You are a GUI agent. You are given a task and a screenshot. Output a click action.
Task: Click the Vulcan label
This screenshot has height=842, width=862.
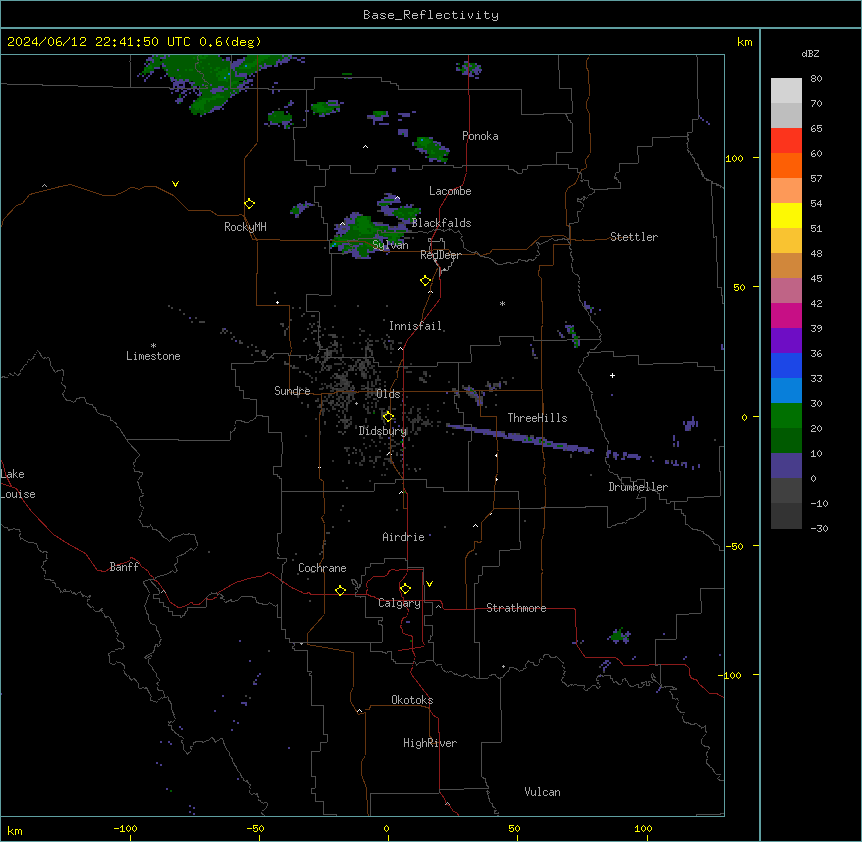(543, 792)
